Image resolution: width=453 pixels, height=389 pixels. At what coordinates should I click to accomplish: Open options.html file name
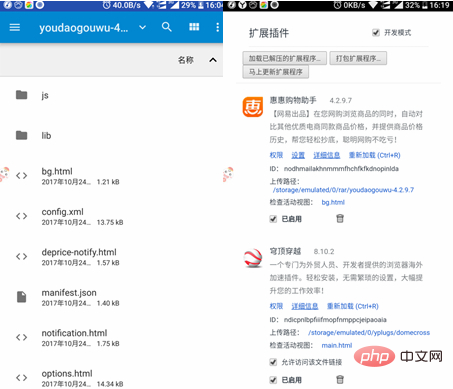(x=67, y=374)
